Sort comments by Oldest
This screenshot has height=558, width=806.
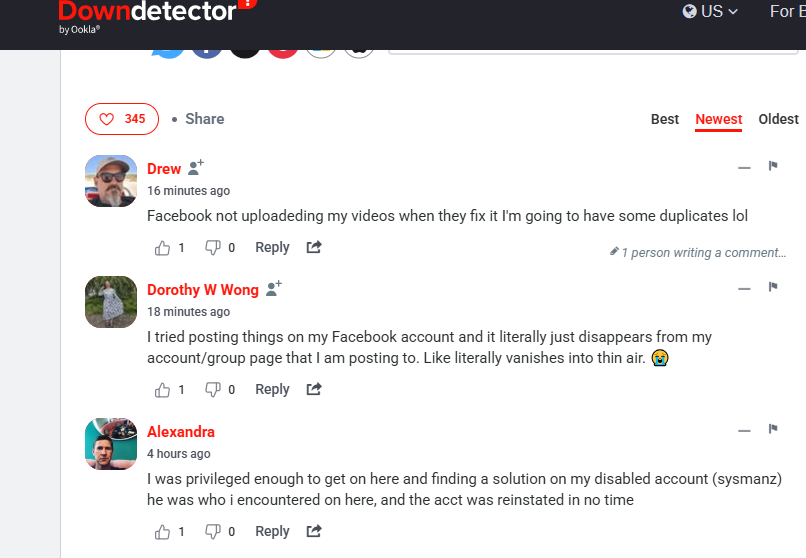778,119
